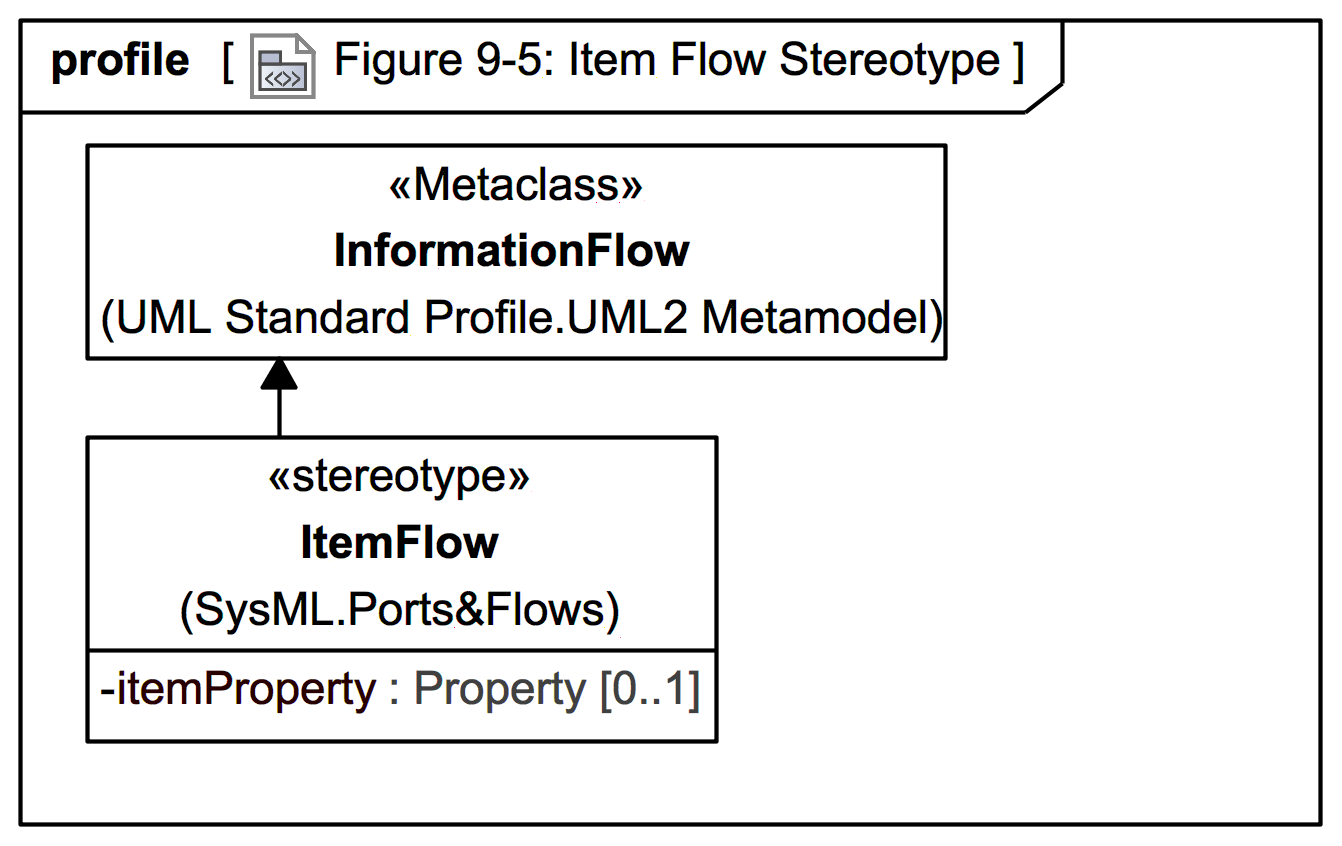Select the -itemProperty attribute name
1342x846 pixels.
coord(238,689)
